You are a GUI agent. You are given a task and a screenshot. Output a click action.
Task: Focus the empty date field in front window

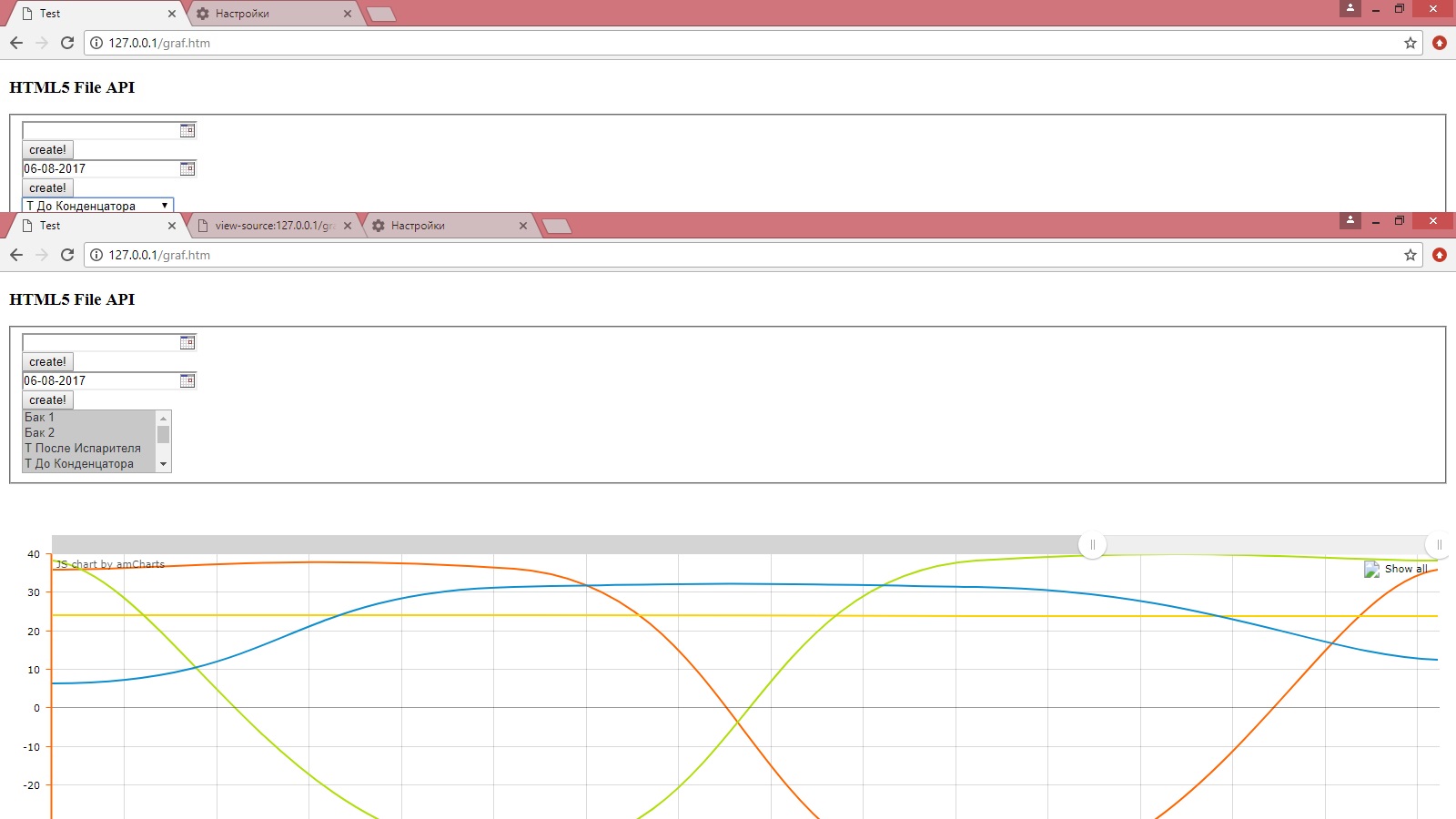click(100, 342)
